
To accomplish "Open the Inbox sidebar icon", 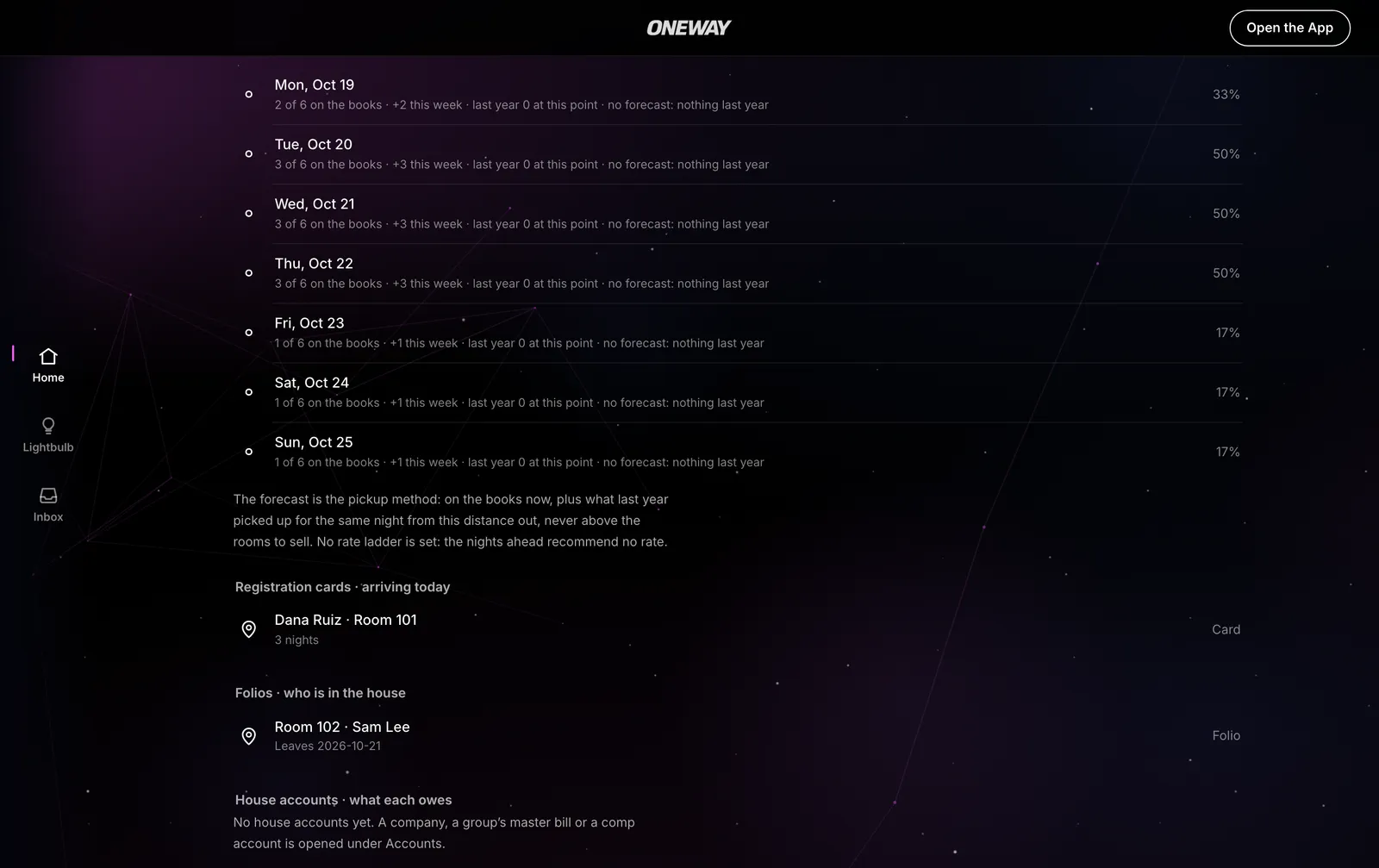I will 48,496.
